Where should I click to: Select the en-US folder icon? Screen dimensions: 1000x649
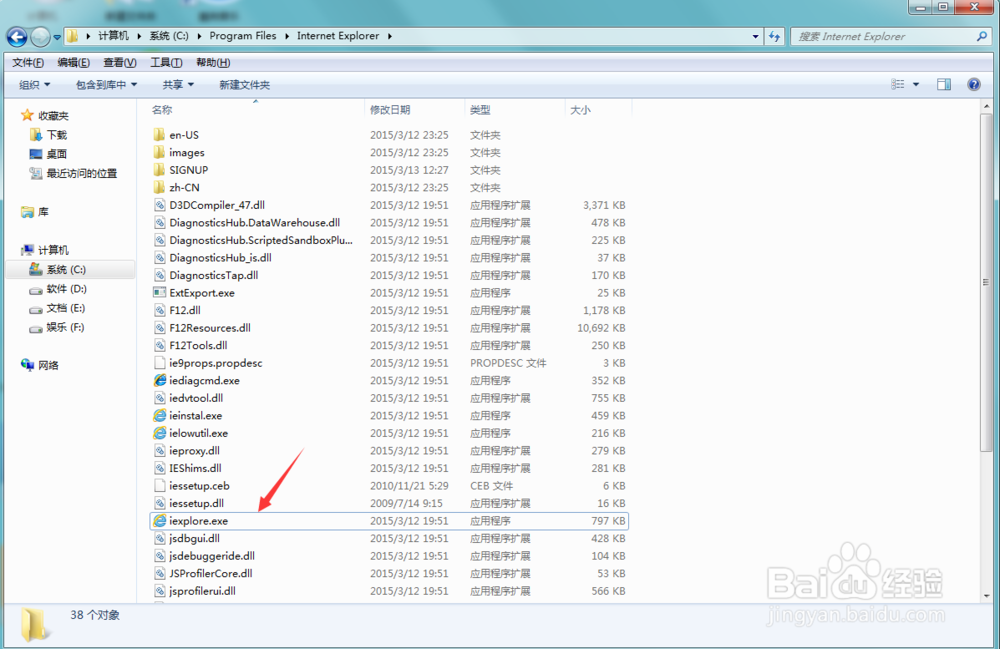coord(159,135)
